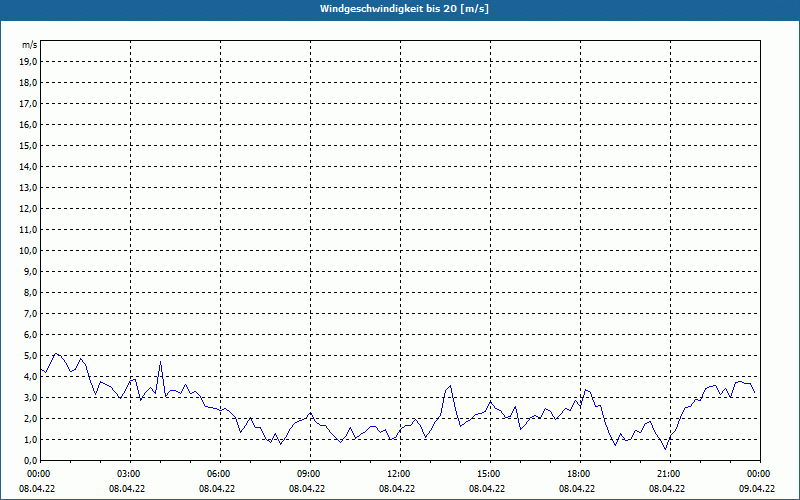Screen dimensions: 800x500
Task: Click the 5,0 y-axis label
Action: tap(29, 356)
